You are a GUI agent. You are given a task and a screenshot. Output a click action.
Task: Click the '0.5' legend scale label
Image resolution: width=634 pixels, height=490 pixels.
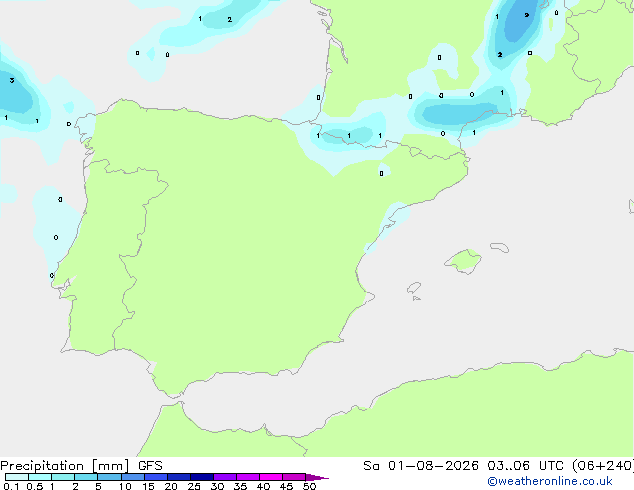(x=35, y=486)
